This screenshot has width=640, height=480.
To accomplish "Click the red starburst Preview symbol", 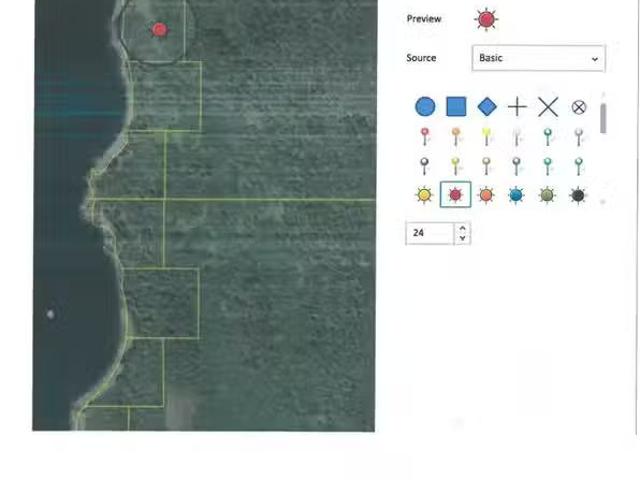I will [486, 19].
